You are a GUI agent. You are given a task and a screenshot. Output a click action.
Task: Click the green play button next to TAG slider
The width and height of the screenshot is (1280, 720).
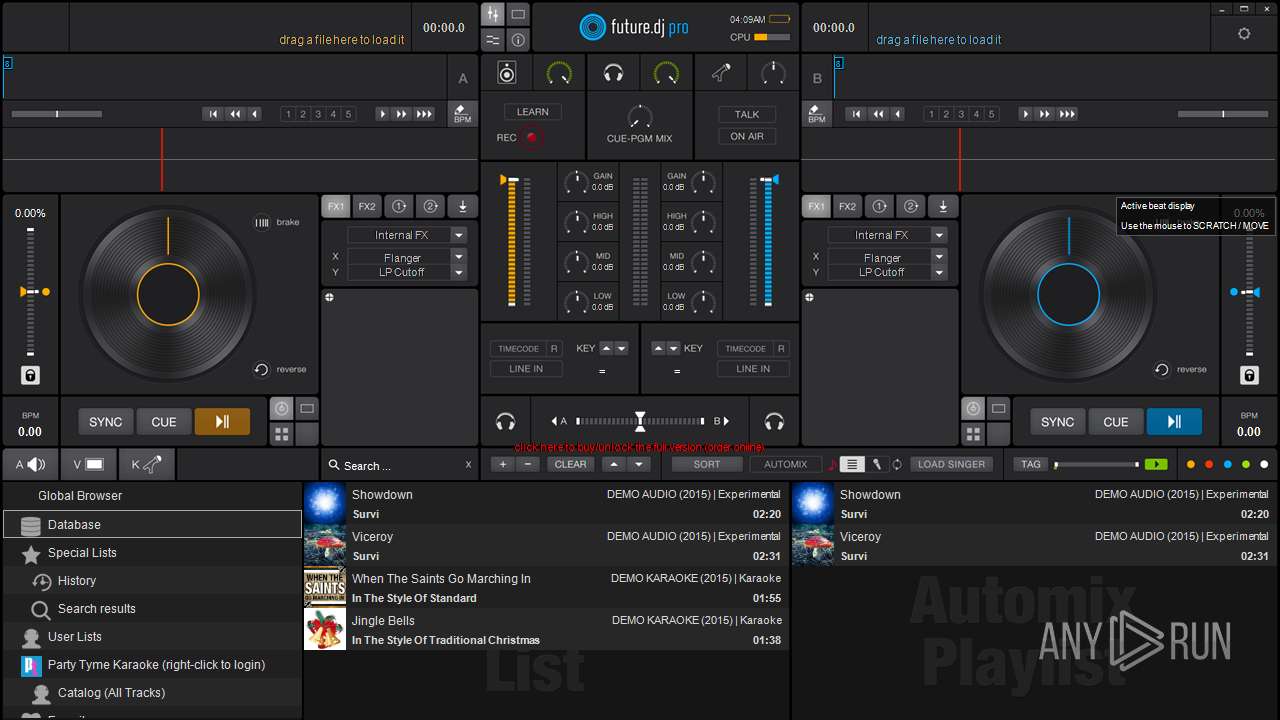pyautogui.click(x=1156, y=464)
